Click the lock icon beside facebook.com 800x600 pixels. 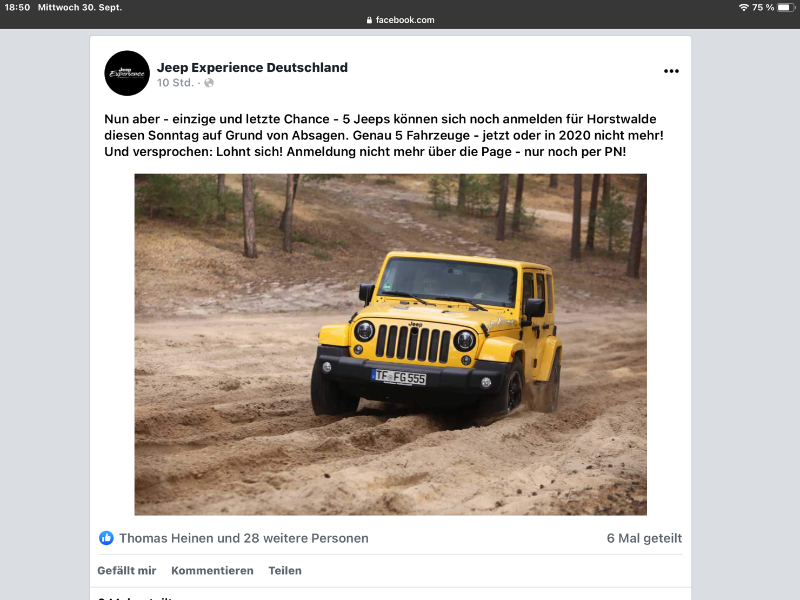click(369, 20)
